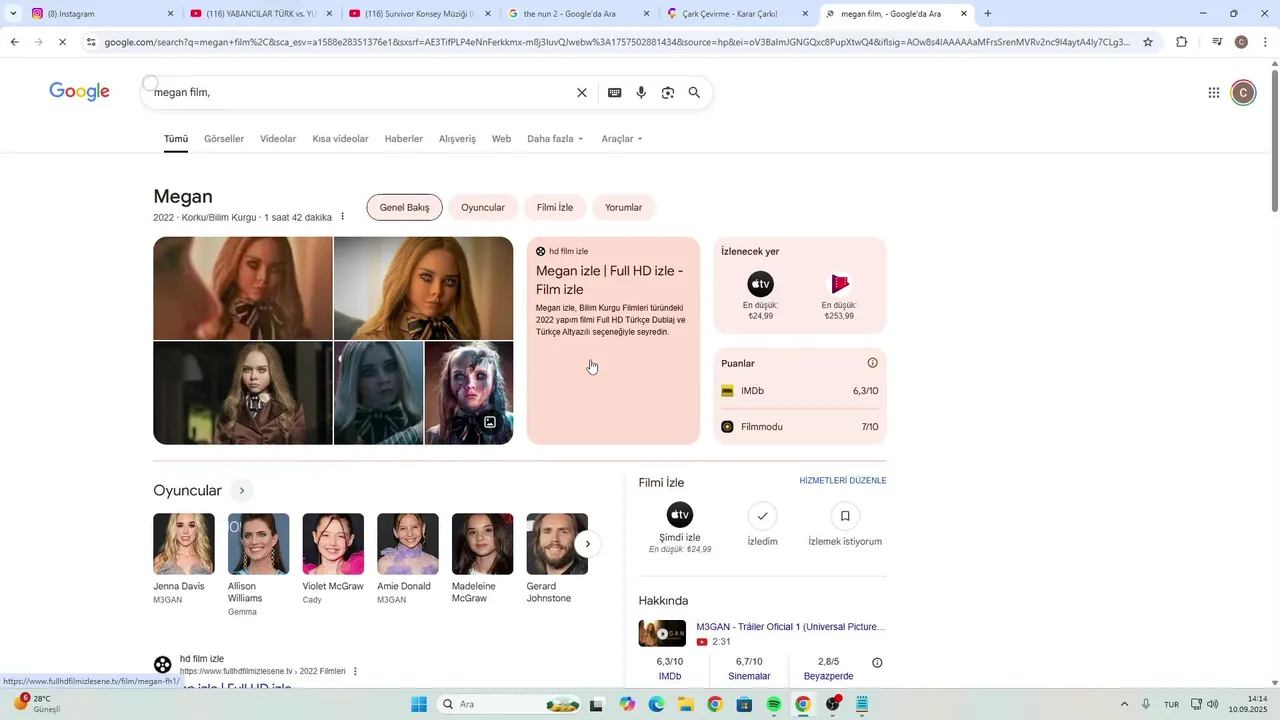
Task: Clear the search box with X icon
Action: coord(582,93)
